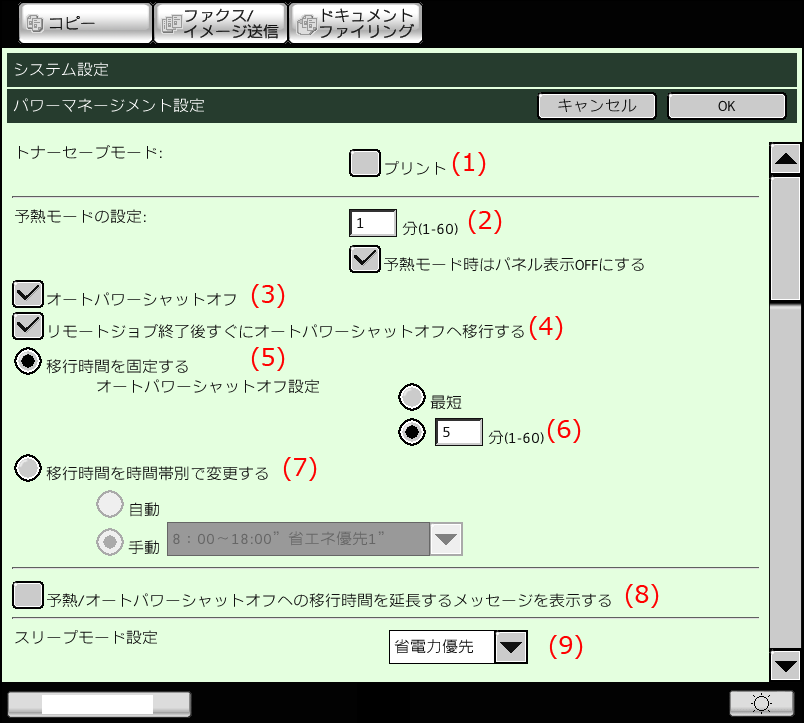Enable toner save mode for プリント
This screenshot has width=804, height=723.
[365, 163]
